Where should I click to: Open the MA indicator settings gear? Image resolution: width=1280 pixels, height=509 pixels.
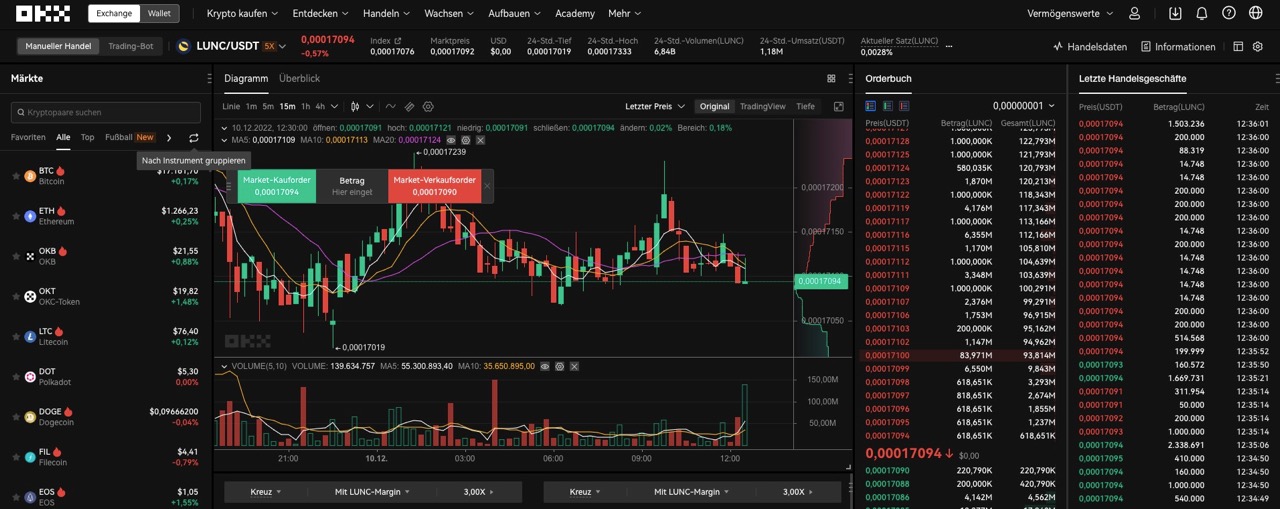tap(465, 140)
